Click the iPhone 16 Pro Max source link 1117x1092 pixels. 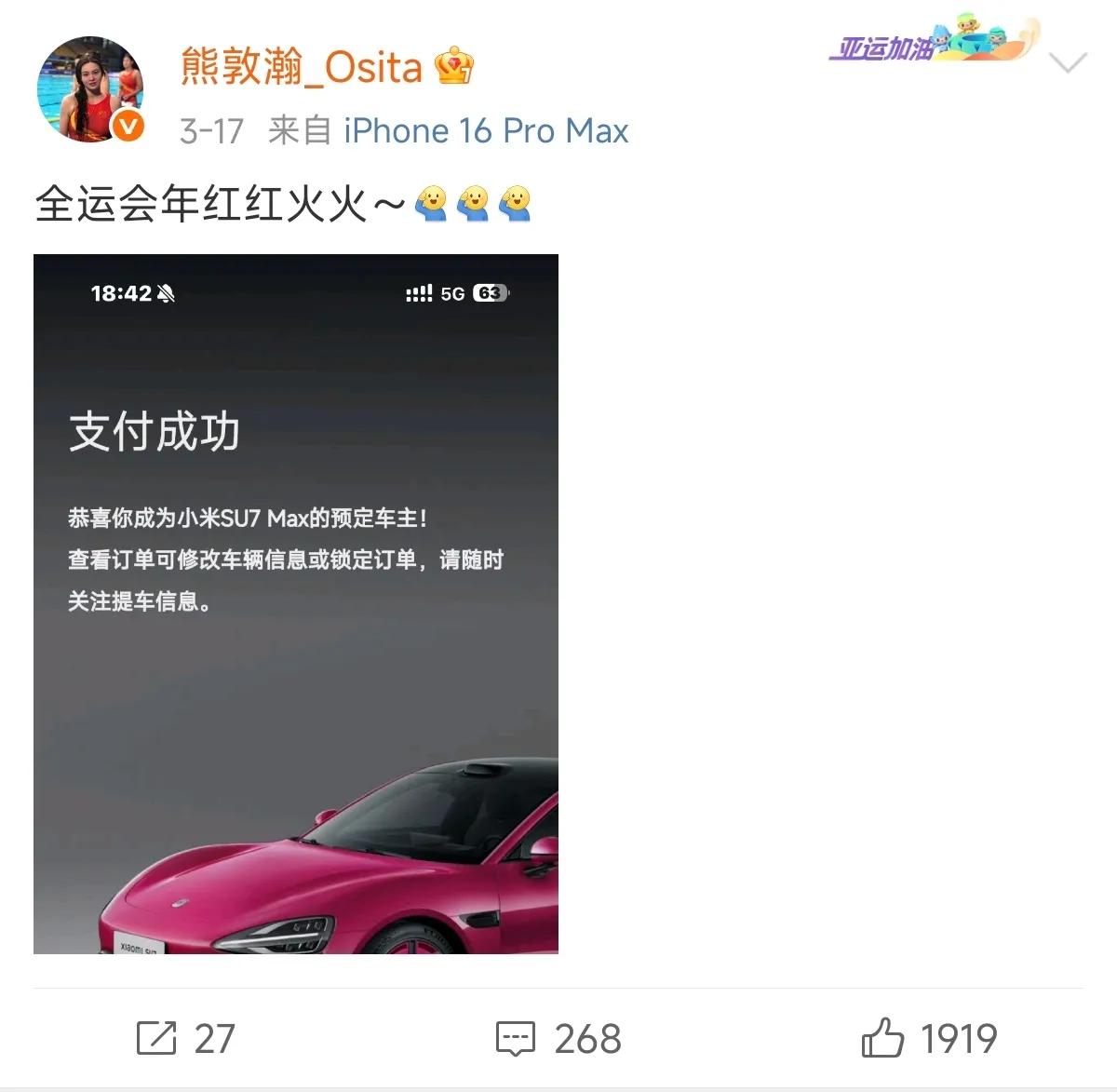(x=486, y=131)
